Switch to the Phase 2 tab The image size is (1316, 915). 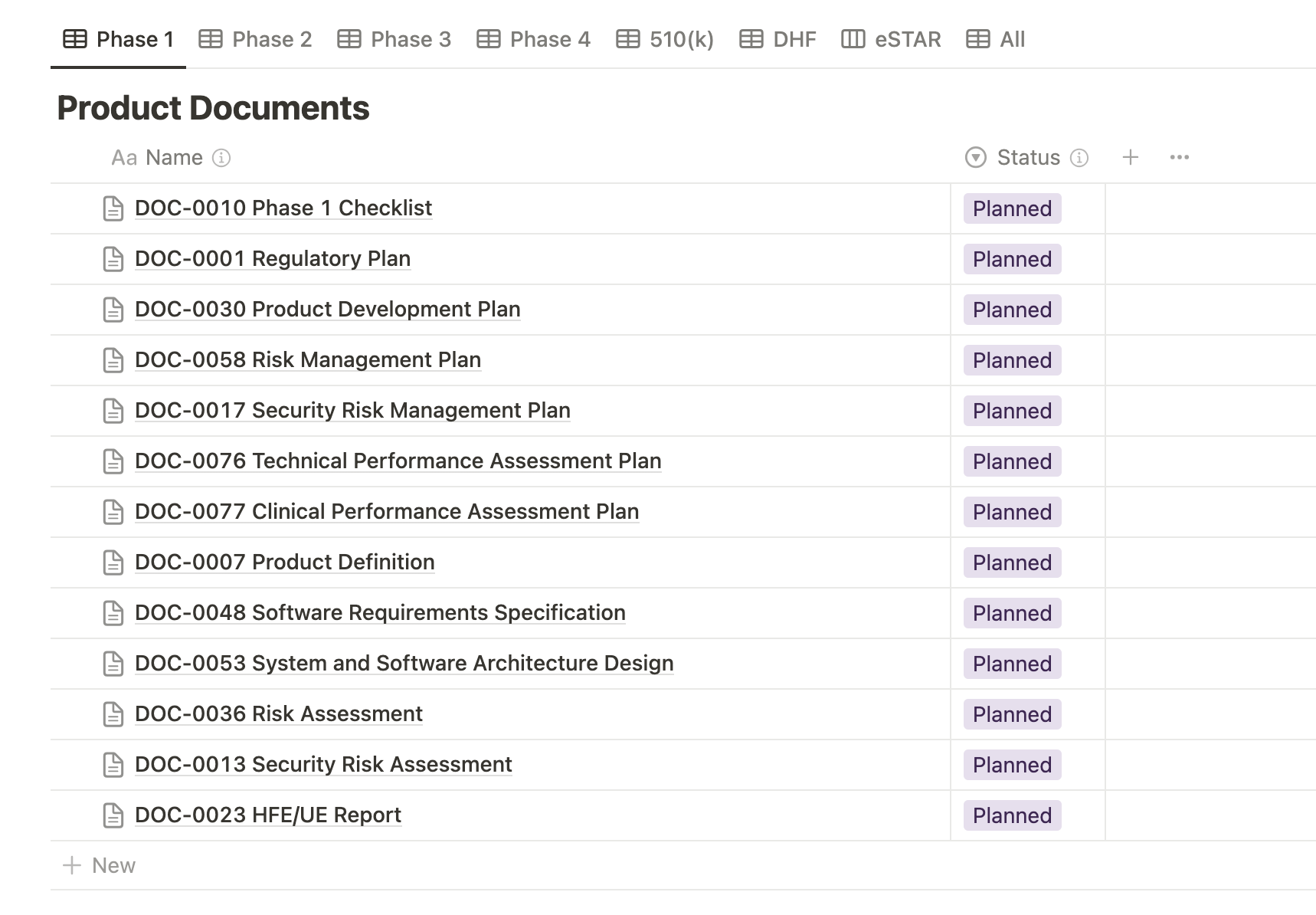click(x=256, y=40)
